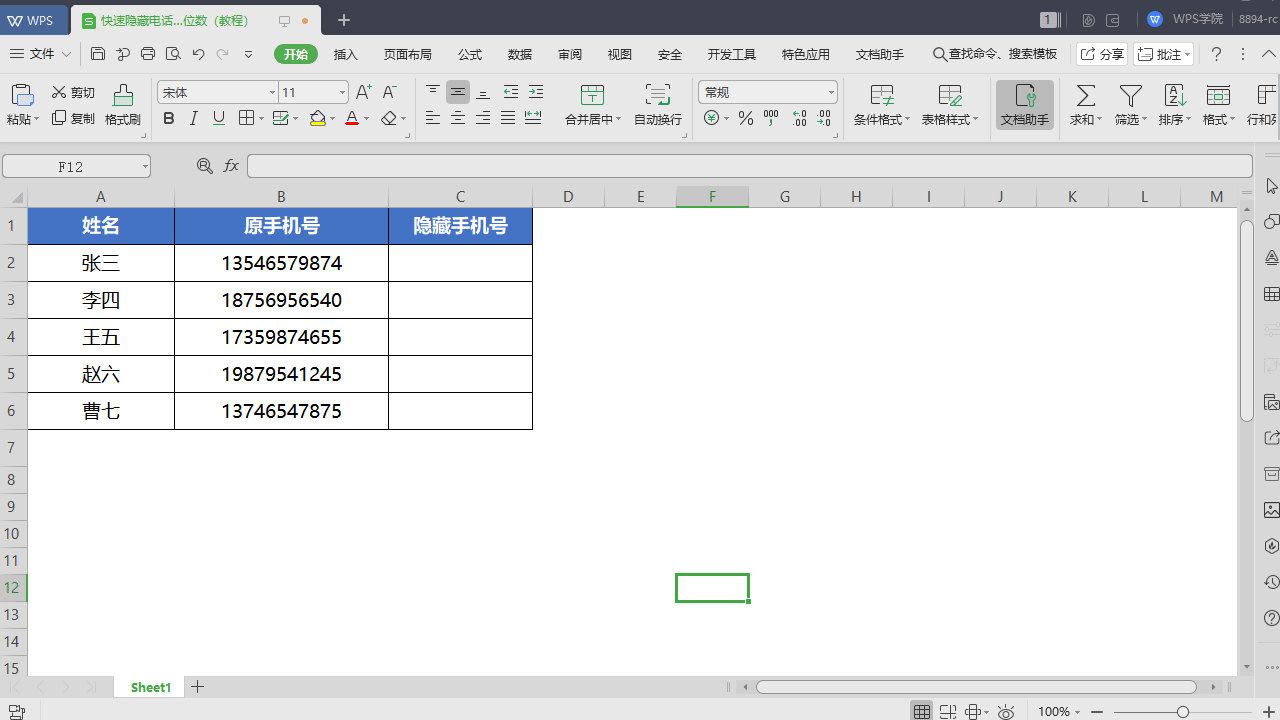The height and width of the screenshot is (720, 1280).
Task: Toggle italic formatting
Action: tap(193, 118)
